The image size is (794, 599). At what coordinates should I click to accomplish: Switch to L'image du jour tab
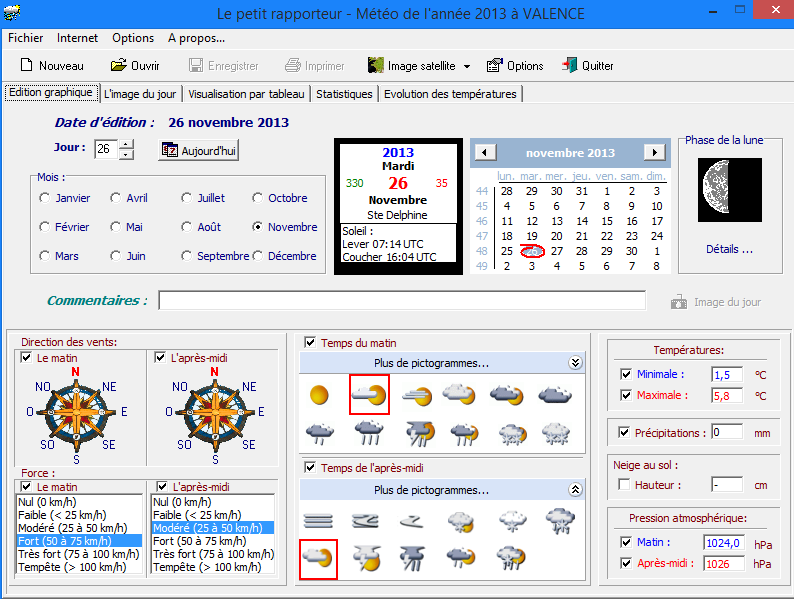point(140,94)
